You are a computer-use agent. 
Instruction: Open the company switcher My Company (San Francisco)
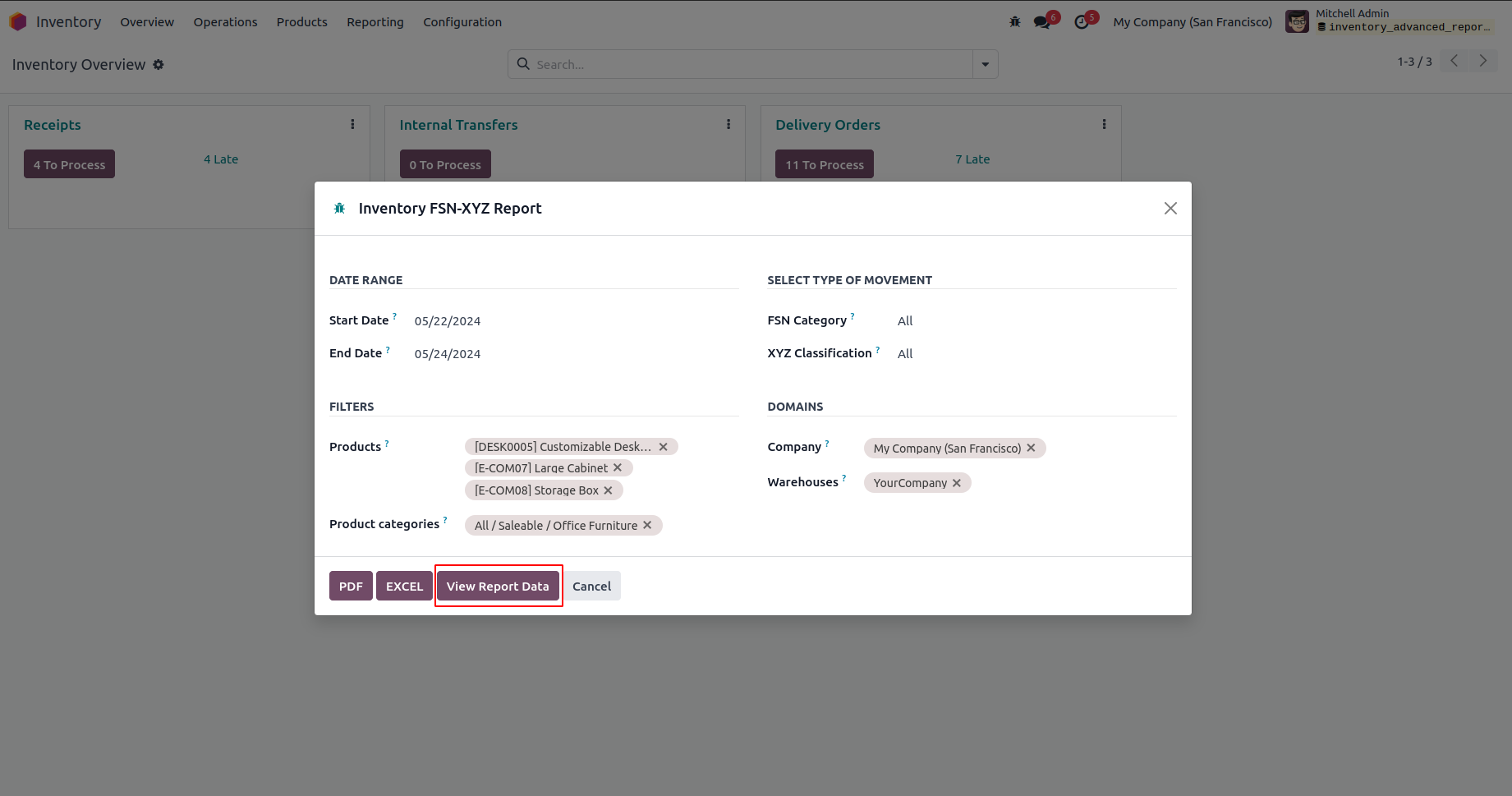pyautogui.click(x=1193, y=22)
